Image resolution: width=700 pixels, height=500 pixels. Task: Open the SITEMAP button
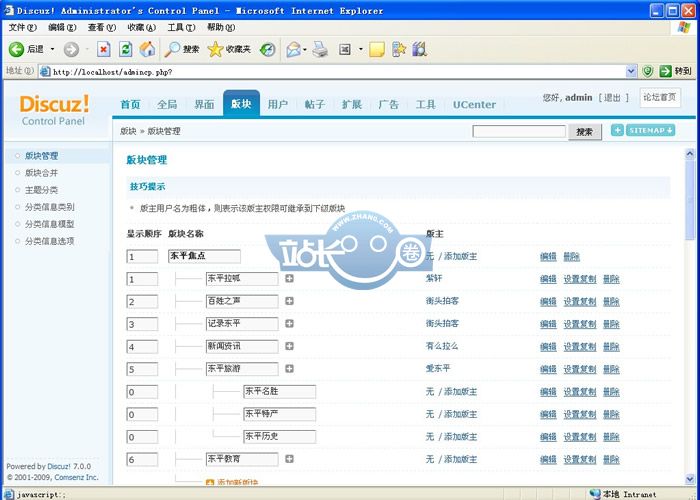pyautogui.click(x=650, y=130)
